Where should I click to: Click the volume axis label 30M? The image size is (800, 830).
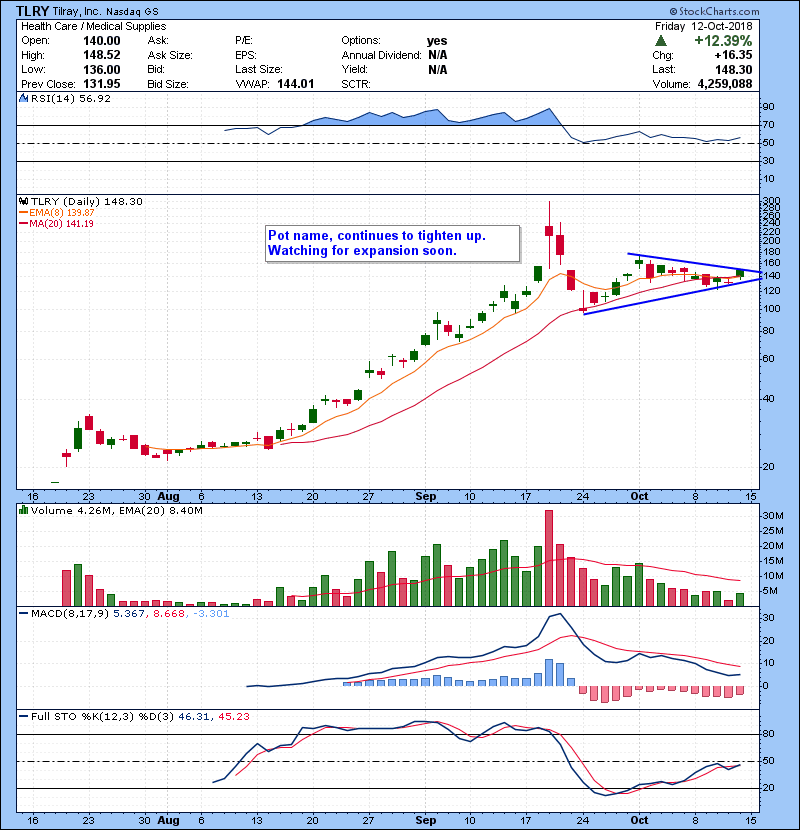click(x=772, y=516)
